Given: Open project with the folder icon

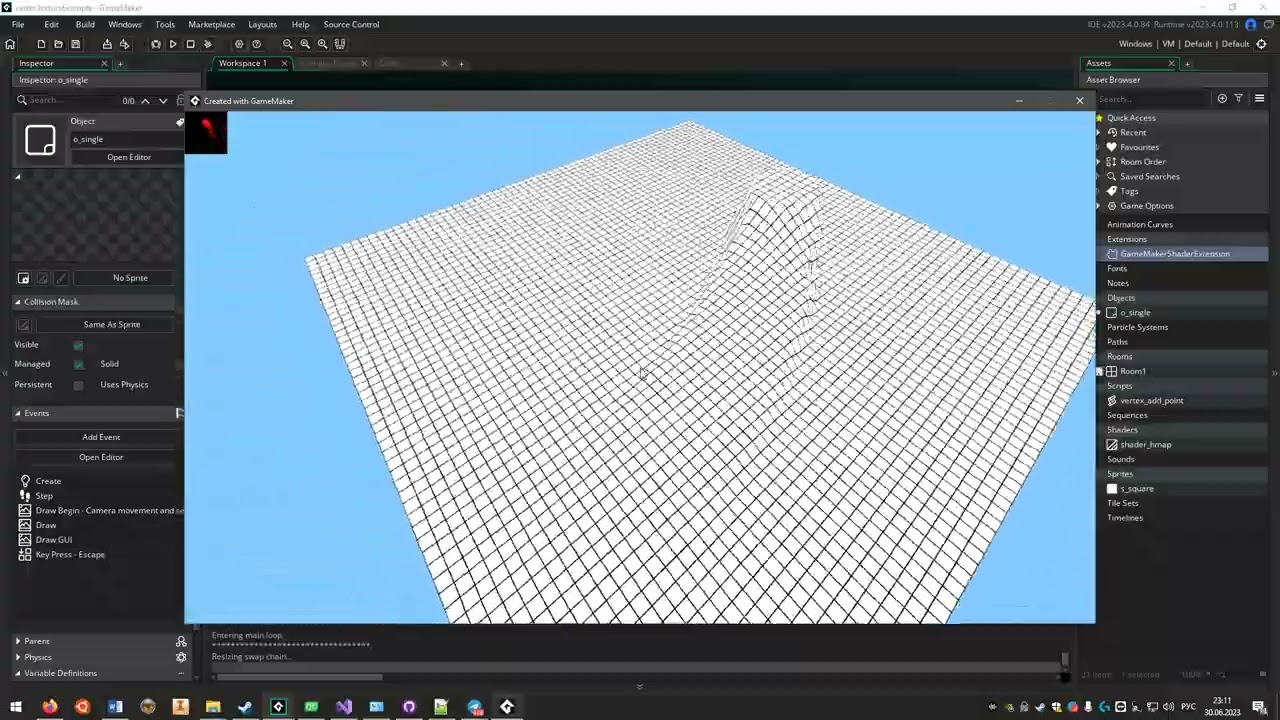Looking at the screenshot, I should [x=58, y=44].
